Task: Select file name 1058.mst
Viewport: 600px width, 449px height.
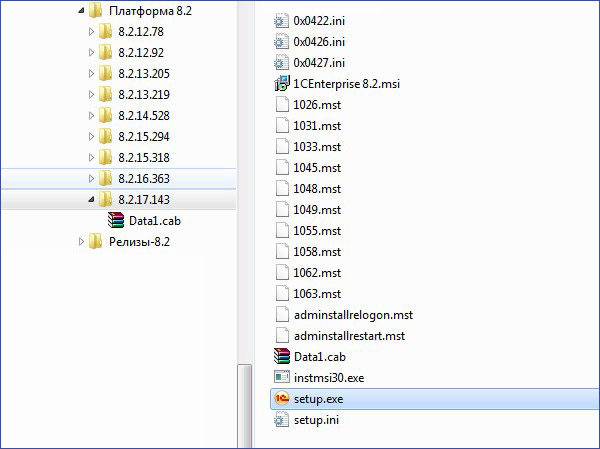Action: [317, 252]
